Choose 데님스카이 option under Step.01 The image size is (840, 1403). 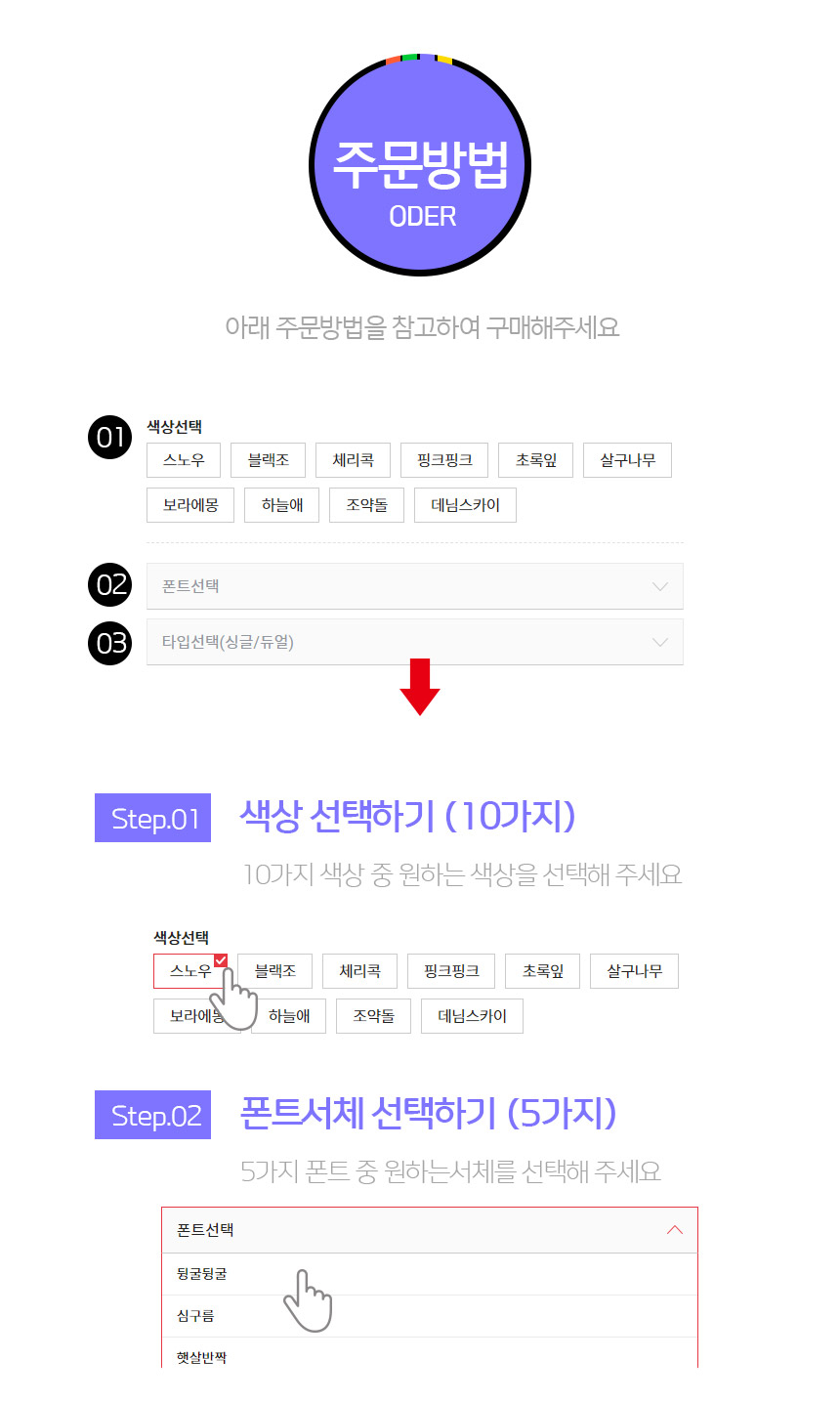(x=472, y=1016)
